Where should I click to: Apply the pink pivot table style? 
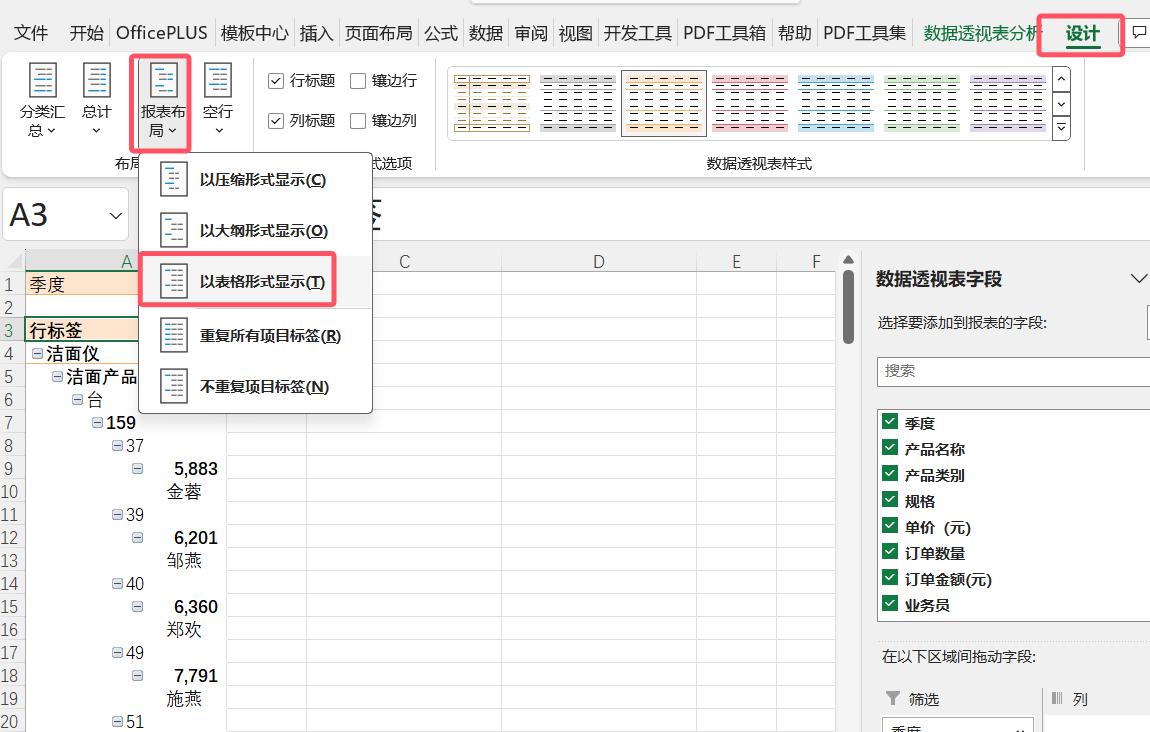click(750, 103)
